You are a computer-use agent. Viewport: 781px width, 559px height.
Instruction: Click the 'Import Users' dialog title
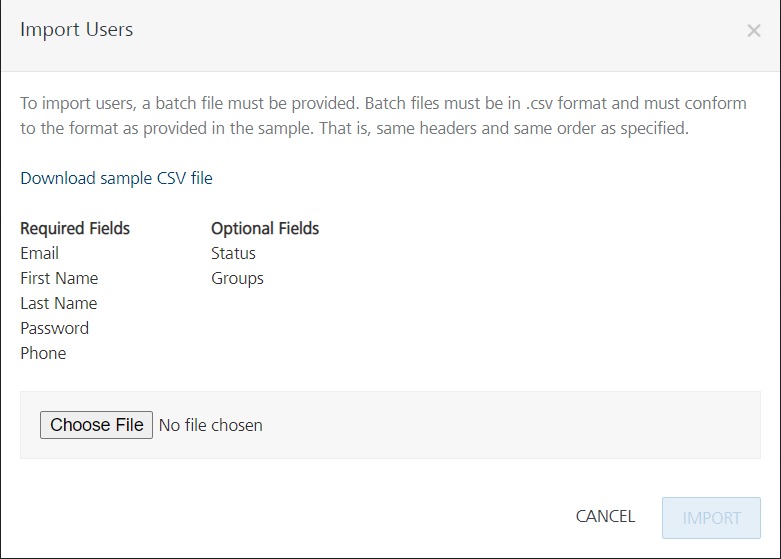point(77,30)
